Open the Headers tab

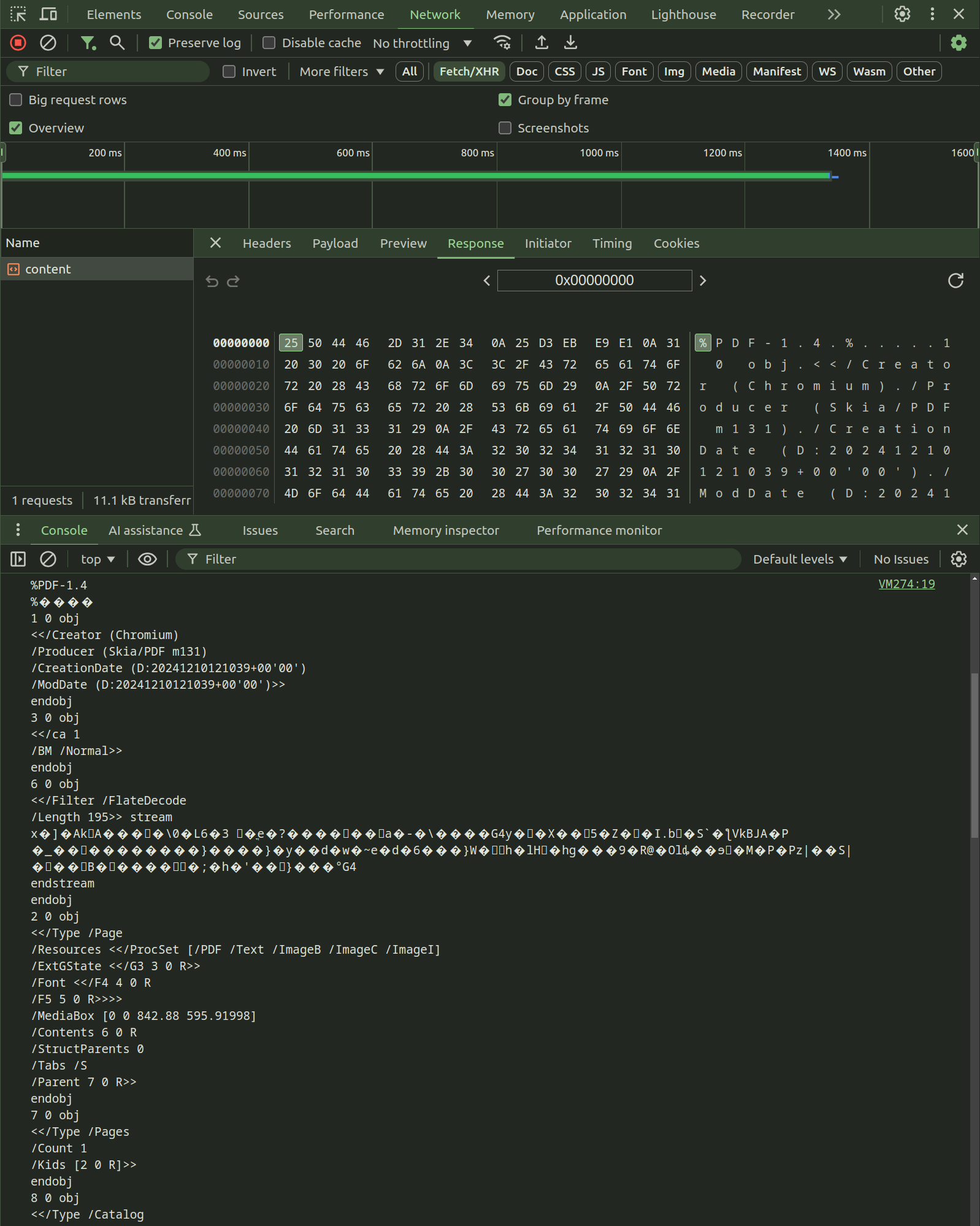pyautogui.click(x=267, y=243)
